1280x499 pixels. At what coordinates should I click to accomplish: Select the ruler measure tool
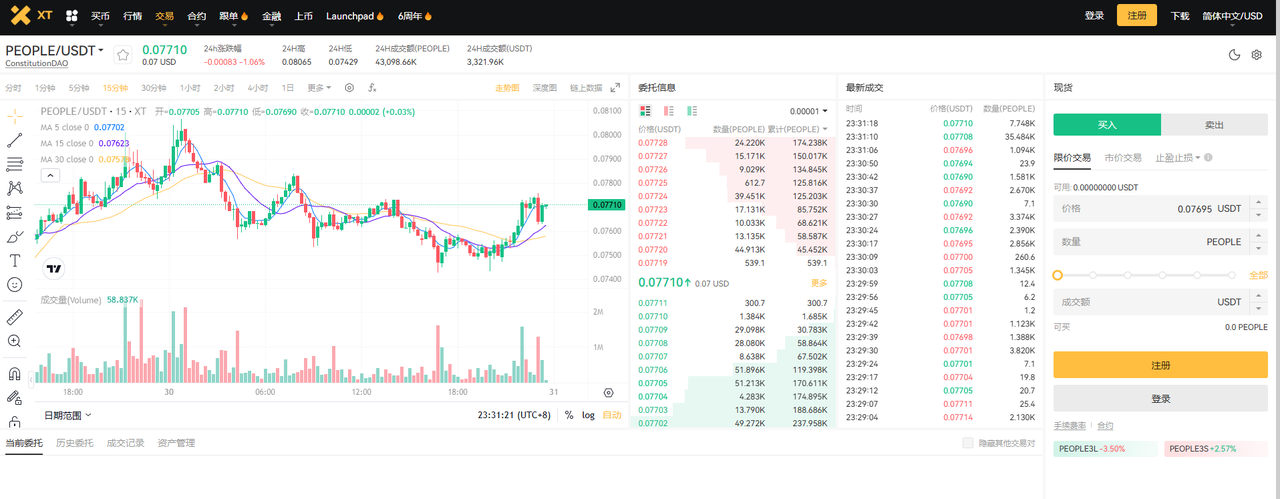click(14, 317)
